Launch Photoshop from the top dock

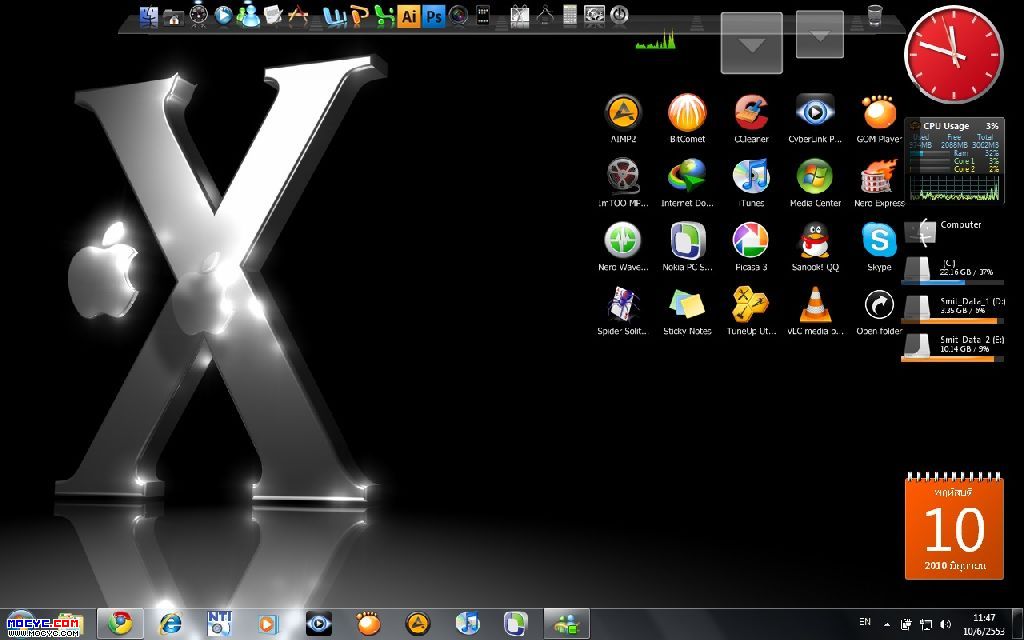[434, 16]
